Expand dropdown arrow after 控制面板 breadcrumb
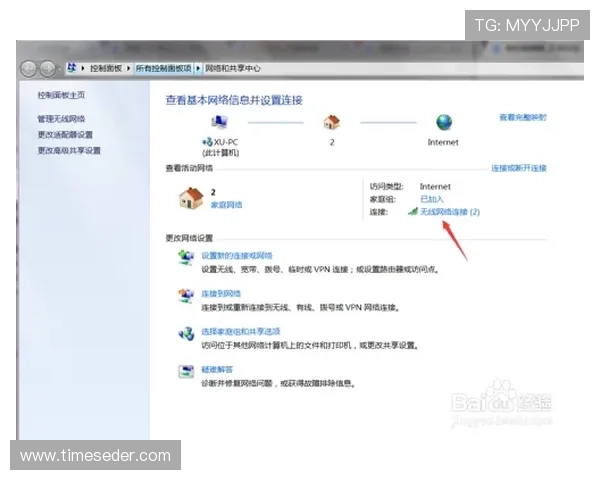 pos(128,68)
